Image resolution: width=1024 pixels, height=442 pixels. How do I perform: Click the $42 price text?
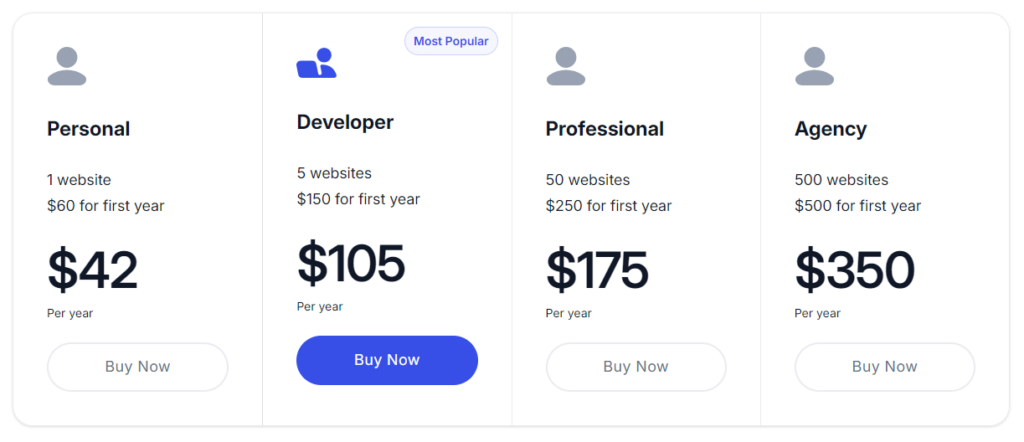pos(93,270)
